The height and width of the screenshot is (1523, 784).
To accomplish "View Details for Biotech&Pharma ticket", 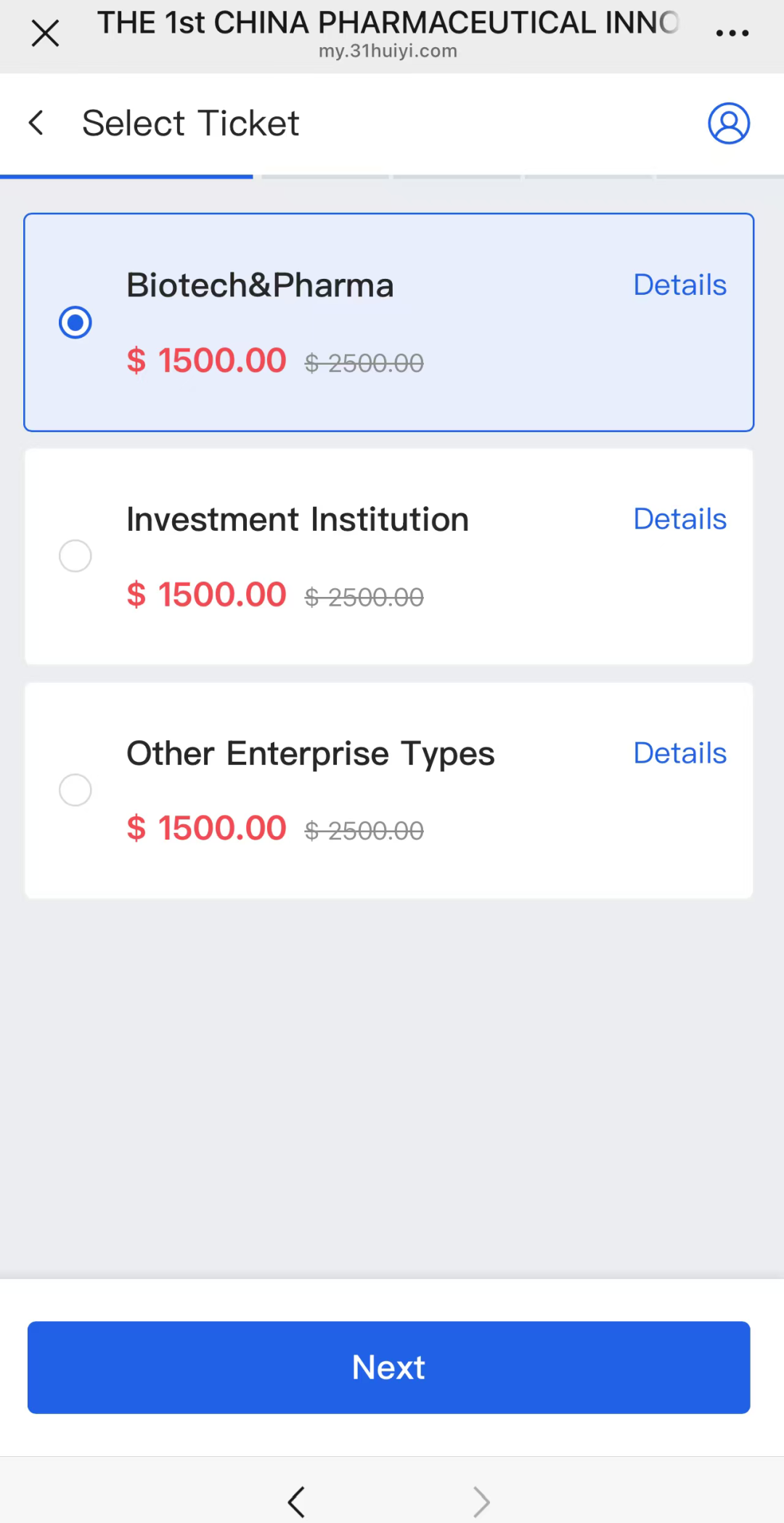I will [679, 285].
